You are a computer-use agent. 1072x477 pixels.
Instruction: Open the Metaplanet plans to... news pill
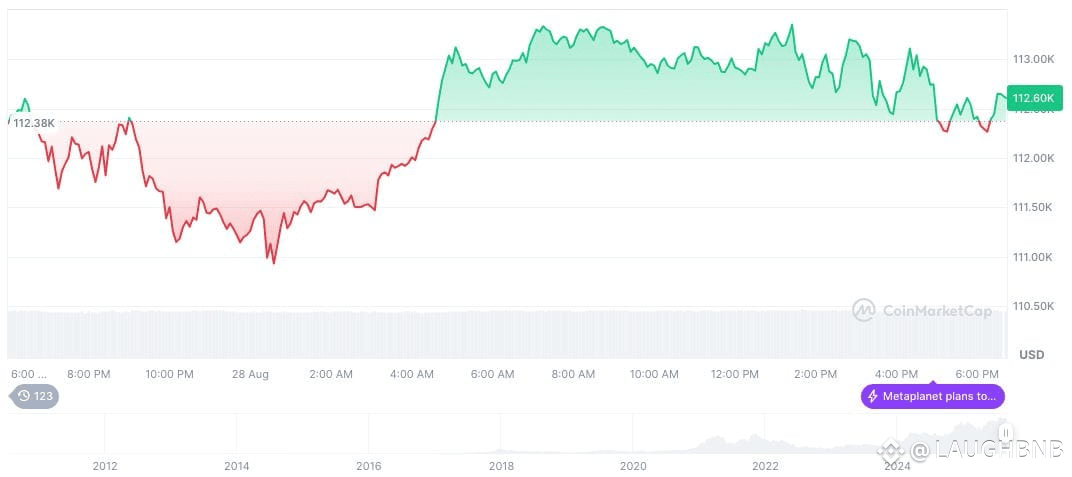[933, 396]
